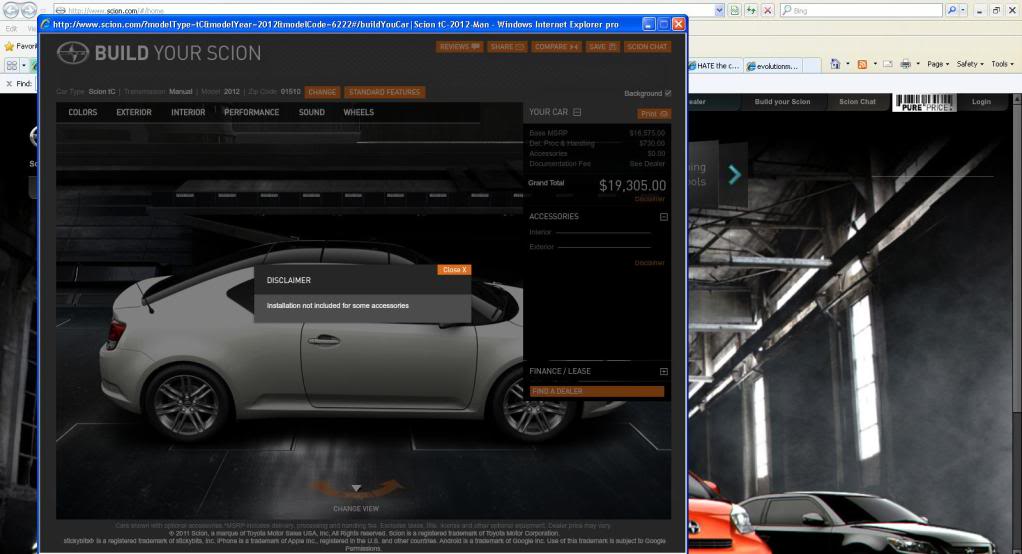Switch to the Interior tab
1022x554 pixels.
coord(188,113)
